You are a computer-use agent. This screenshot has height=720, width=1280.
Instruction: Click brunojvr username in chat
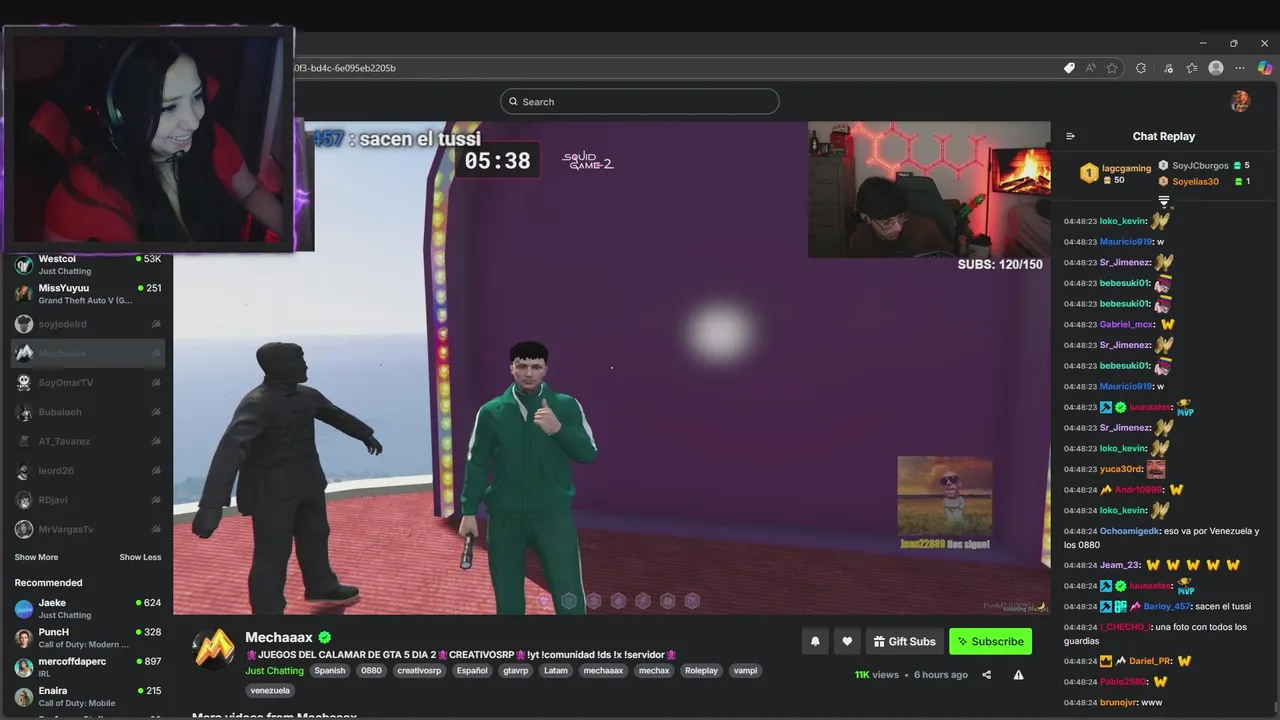pos(1118,702)
